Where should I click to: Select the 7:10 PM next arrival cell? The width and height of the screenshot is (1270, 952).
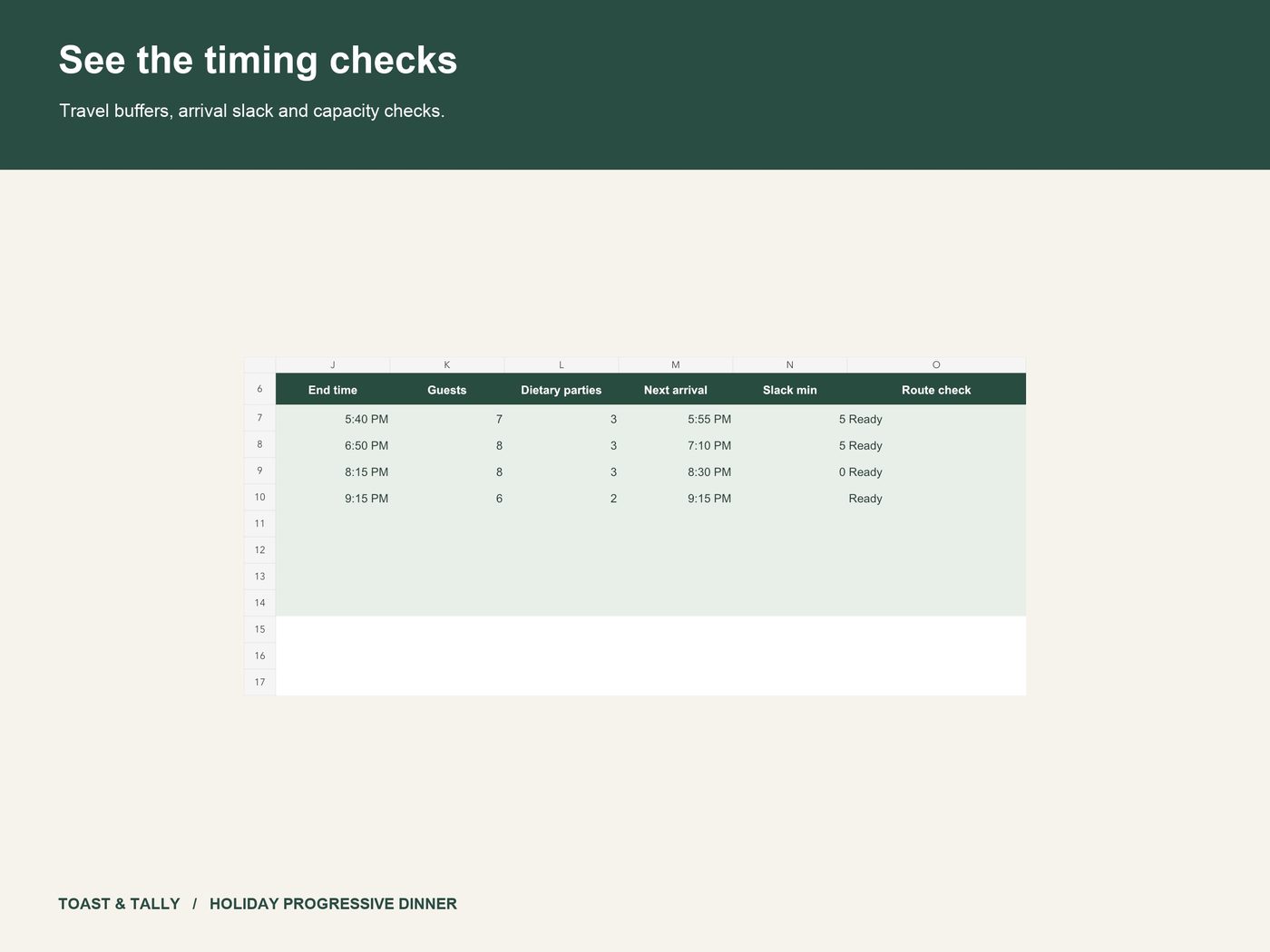(x=676, y=445)
